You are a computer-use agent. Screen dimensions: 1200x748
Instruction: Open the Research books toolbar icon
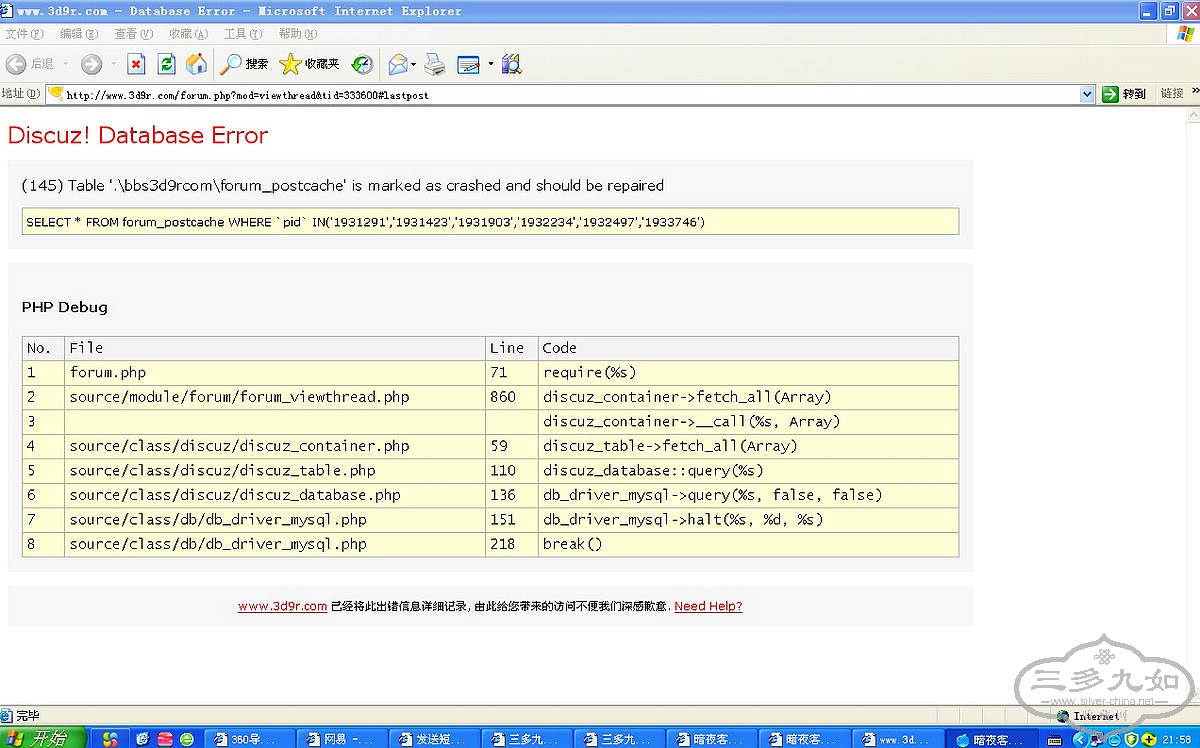click(x=511, y=64)
